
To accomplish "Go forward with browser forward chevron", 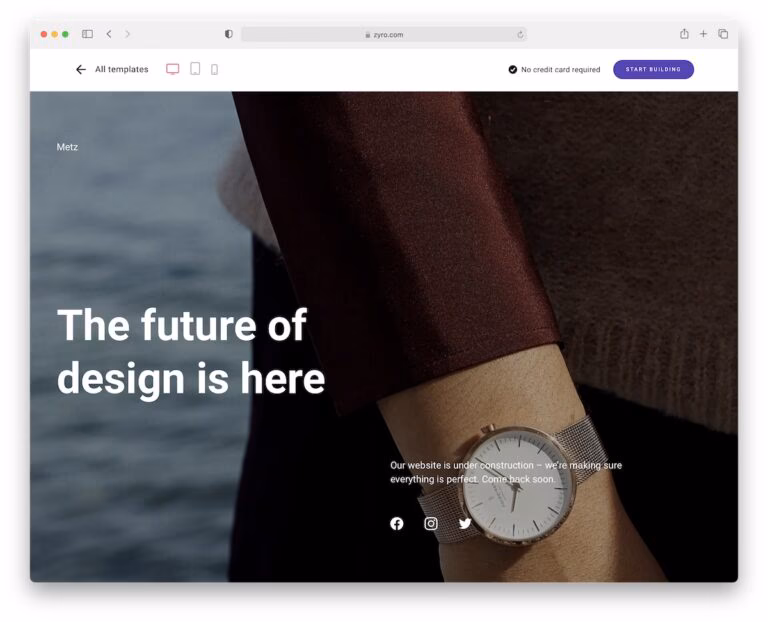I will point(127,34).
